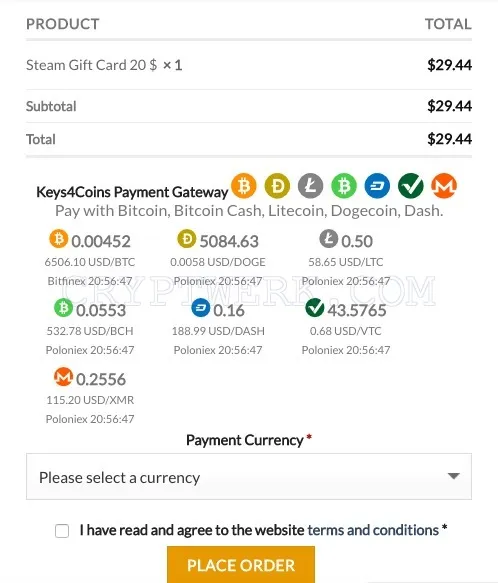Image resolution: width=498 pixels, height=583 pixels.
Task: Click the green Bitcoin Cash header icon
Action: [344, 186]
